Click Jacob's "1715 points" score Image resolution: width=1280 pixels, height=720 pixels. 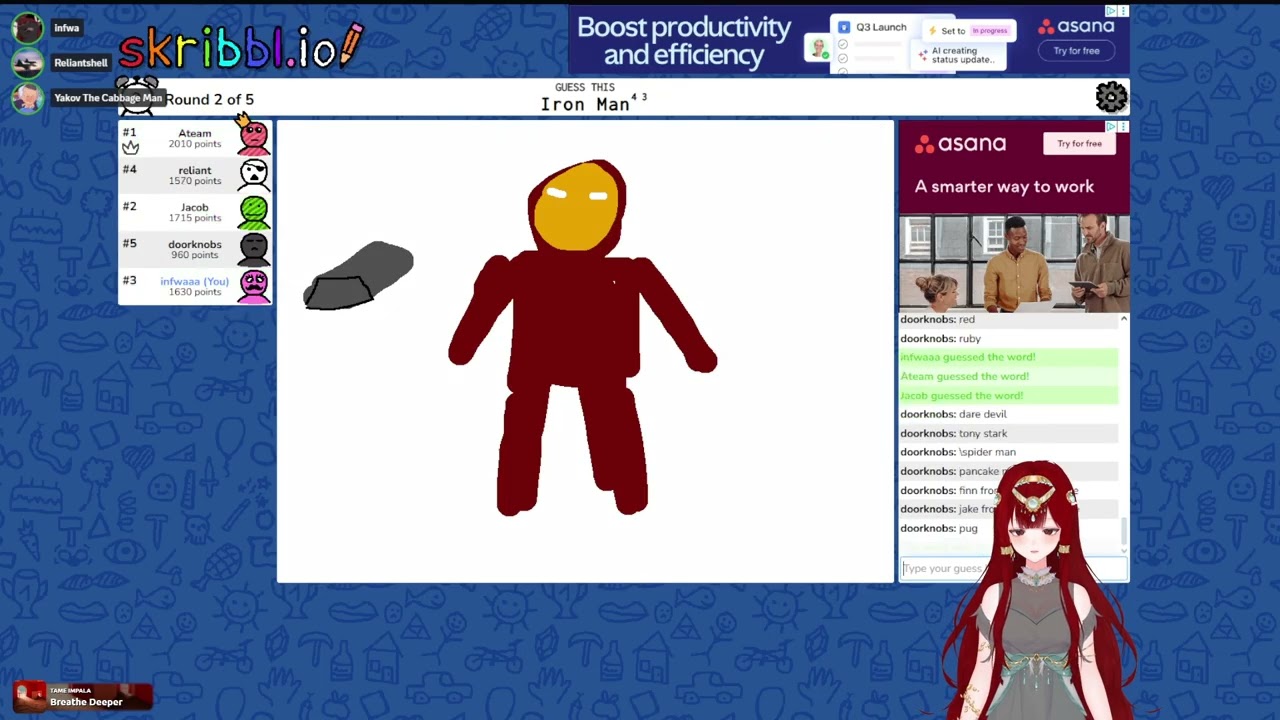(195, 218)
